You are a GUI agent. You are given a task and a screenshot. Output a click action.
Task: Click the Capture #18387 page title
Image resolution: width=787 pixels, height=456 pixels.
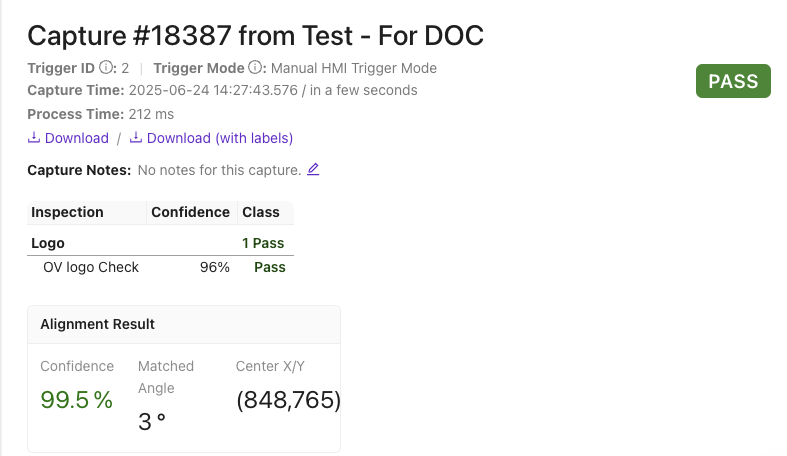click(x=255, y=36)
